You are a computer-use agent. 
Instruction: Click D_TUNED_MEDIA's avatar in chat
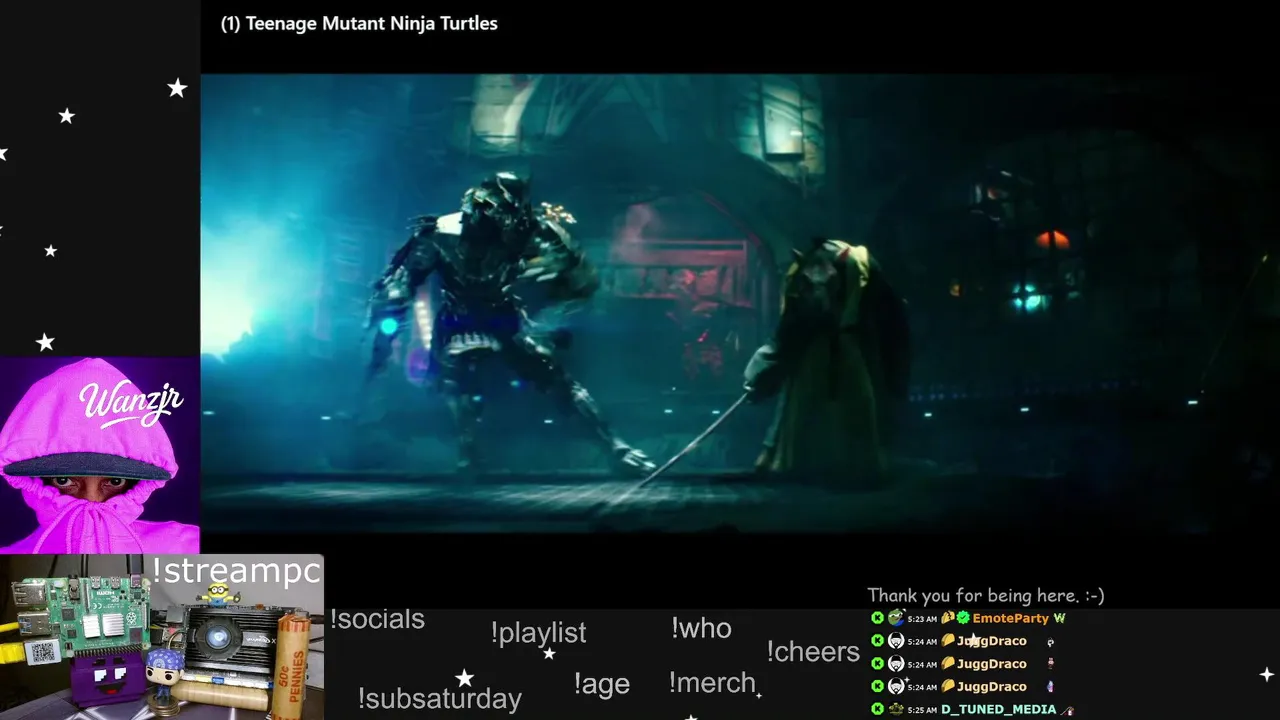[896, 709]
